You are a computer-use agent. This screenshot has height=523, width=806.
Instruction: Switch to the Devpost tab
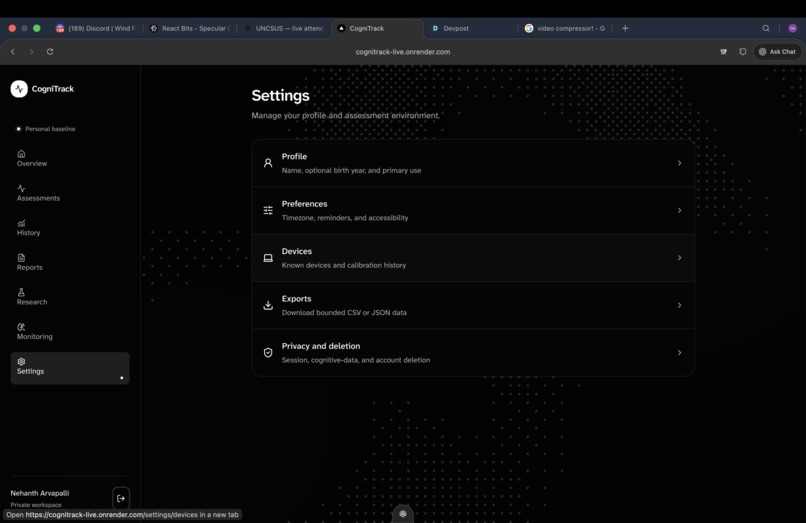click(472, 28)
